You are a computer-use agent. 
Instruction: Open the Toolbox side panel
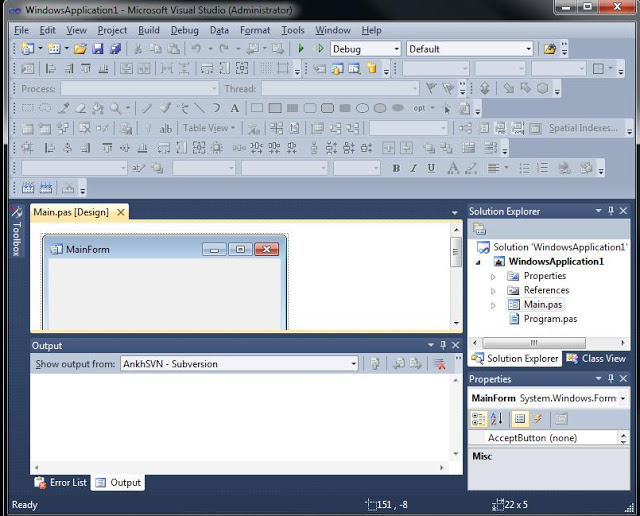[16, 231]
